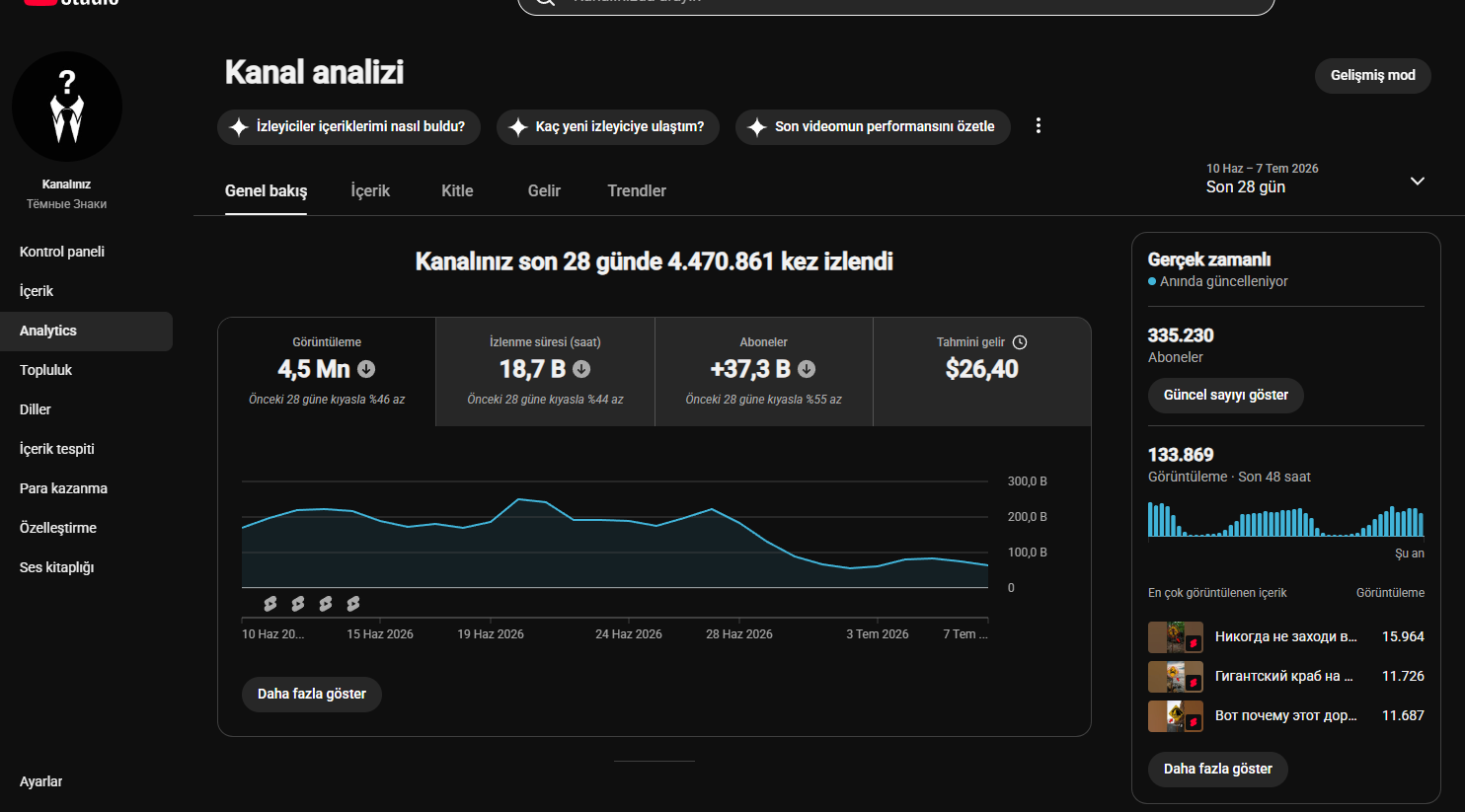Click the 11.687 view count value
This screenshot has width=1465, height=812.
click(1403, 716)
